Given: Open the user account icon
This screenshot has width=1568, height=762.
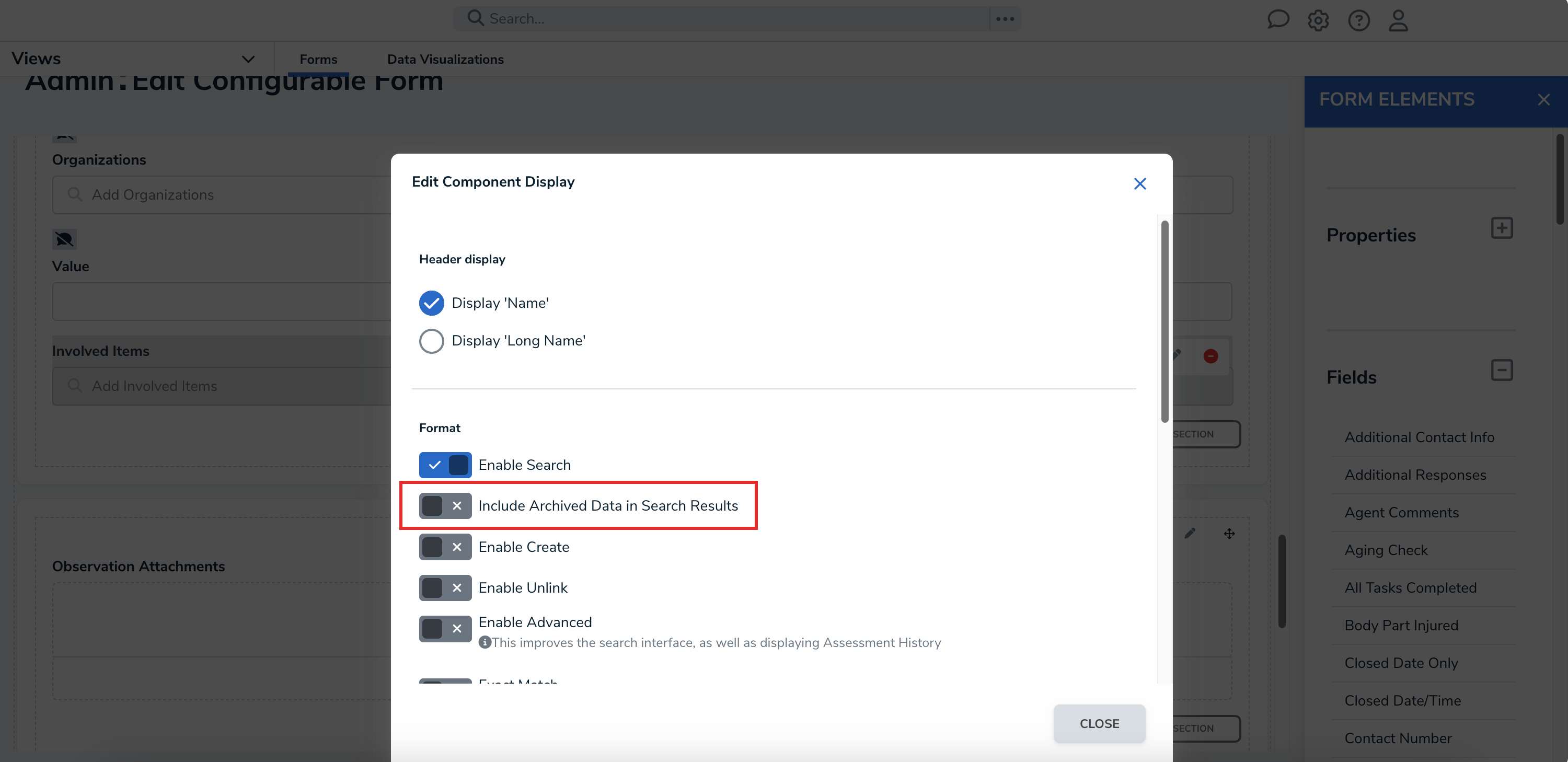Looking at the screenshot, I should pyautogui.click(x=1398, y=20).
